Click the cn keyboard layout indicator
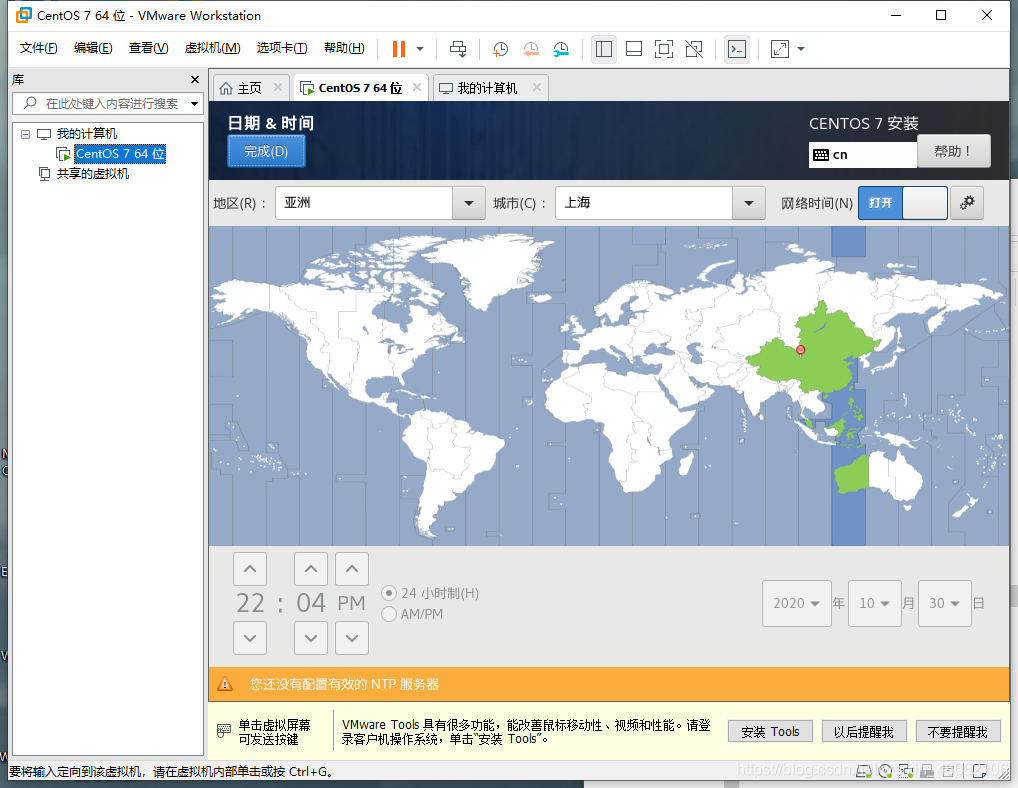This screenshot has height=788, width=1018. [862, 154]
